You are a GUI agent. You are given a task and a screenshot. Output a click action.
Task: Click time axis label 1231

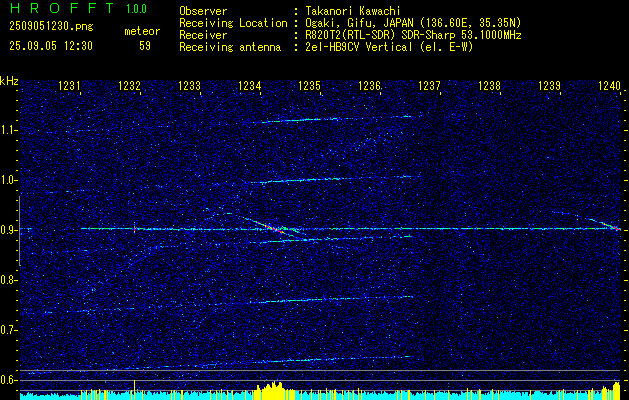click(69, 85)
